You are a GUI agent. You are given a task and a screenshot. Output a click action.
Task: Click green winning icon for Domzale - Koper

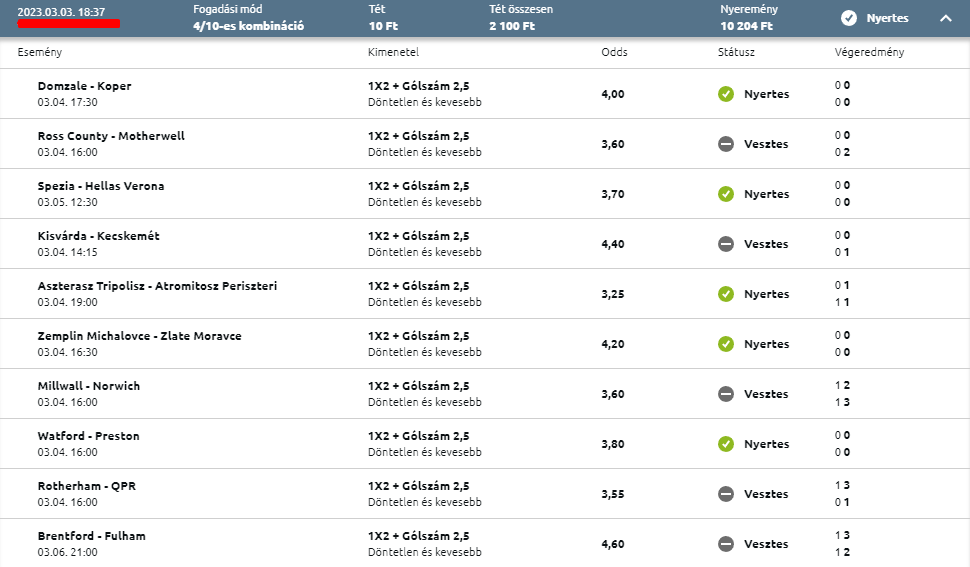pos(726,94)
